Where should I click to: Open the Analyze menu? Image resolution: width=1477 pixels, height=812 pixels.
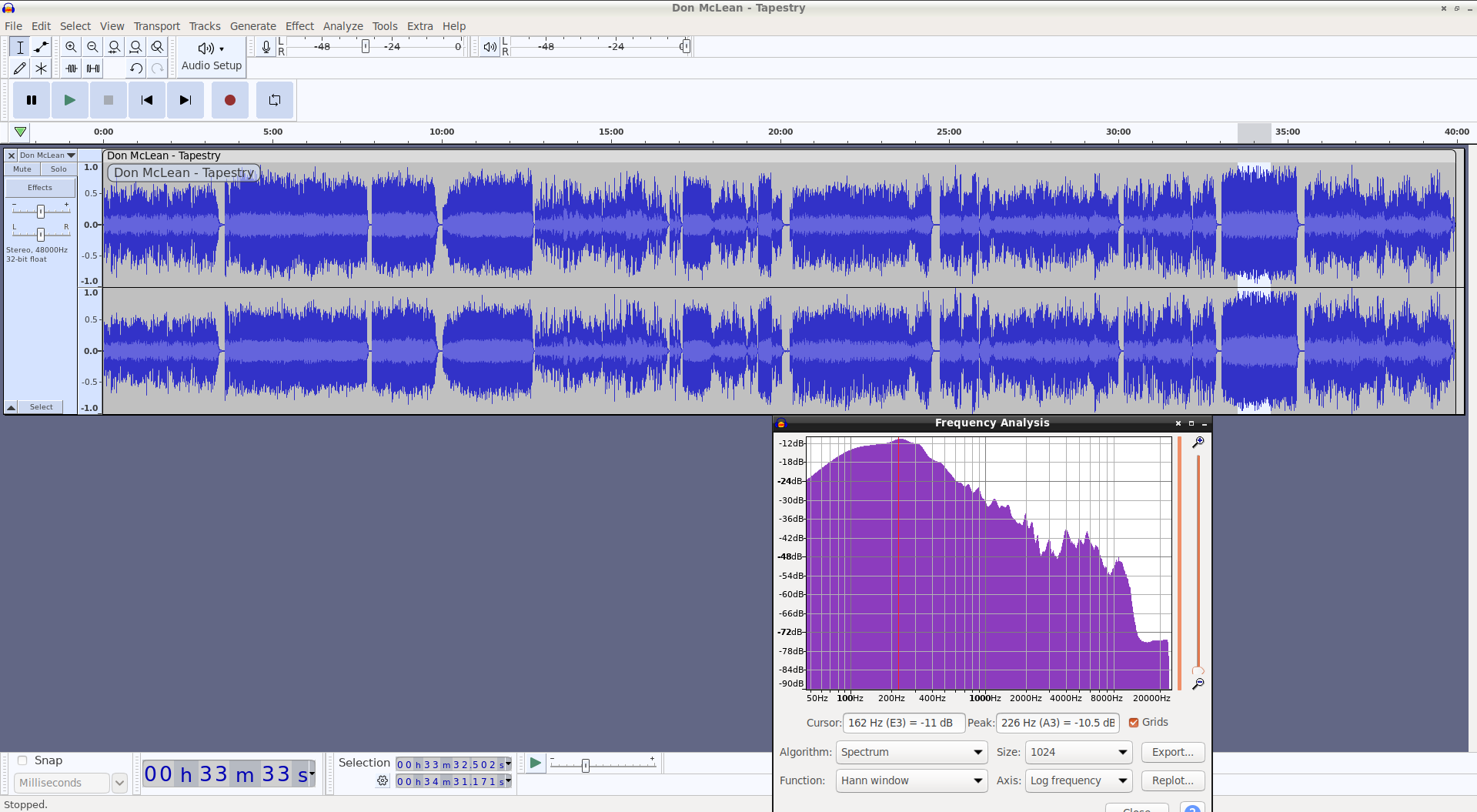pos(343,26)
